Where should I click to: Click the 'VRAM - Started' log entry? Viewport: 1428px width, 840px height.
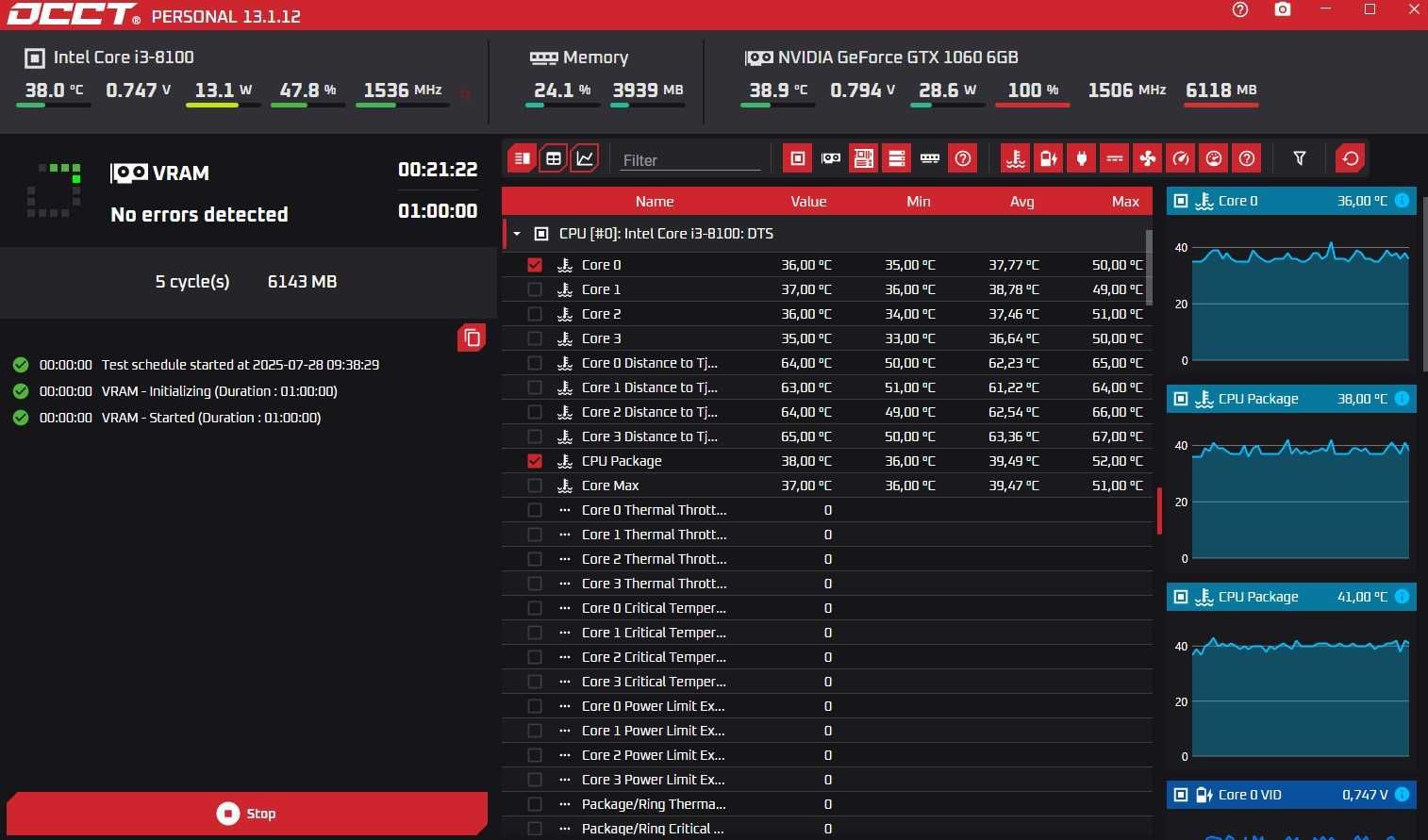(211, 418)
